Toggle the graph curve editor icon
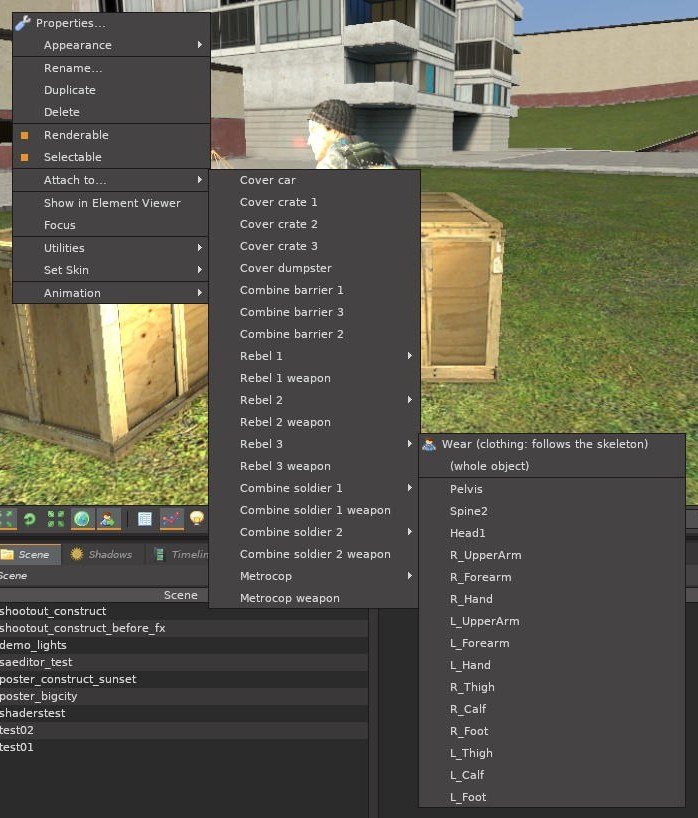Image resolution: width=698 pixels, height=818 pixels. coord(172,519)
